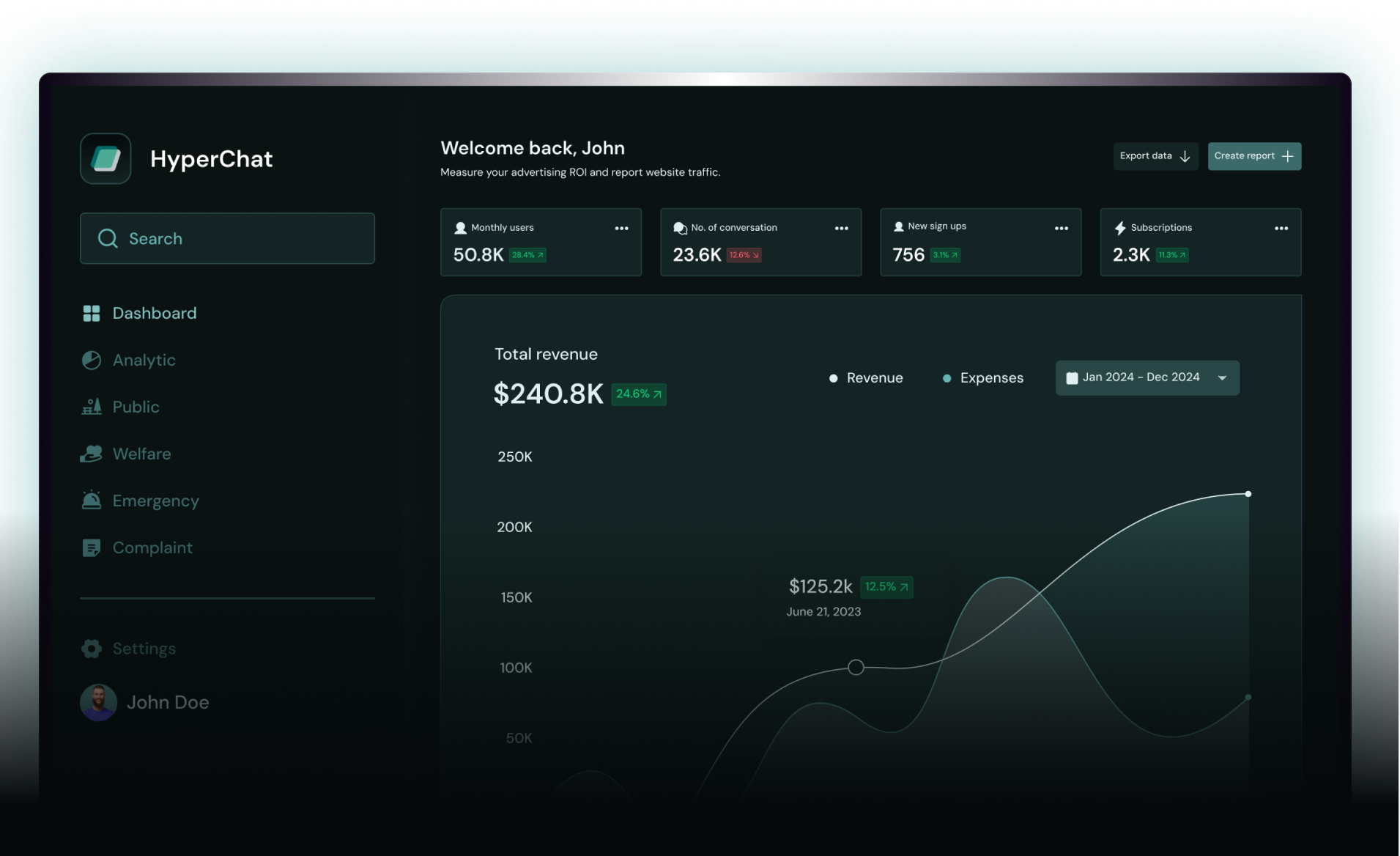This screenshot has height=856, width=1400.
Task: Click the magnifier icon in search
Action: [108, 238]
